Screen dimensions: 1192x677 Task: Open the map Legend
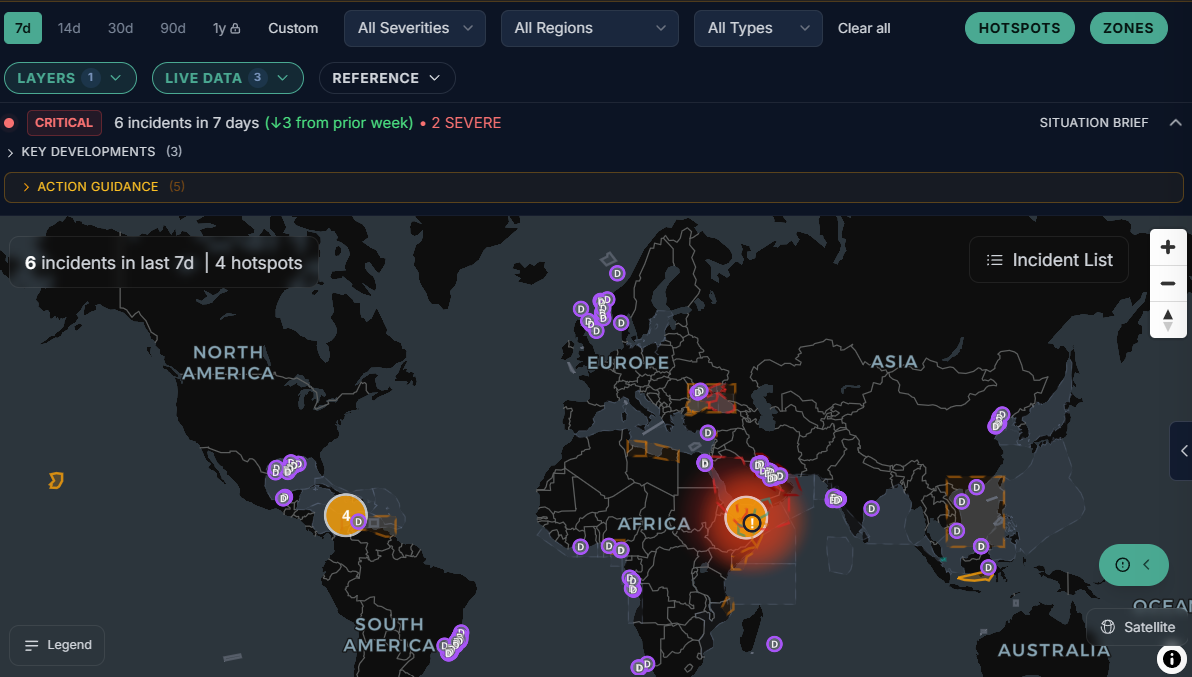point(57,645)
